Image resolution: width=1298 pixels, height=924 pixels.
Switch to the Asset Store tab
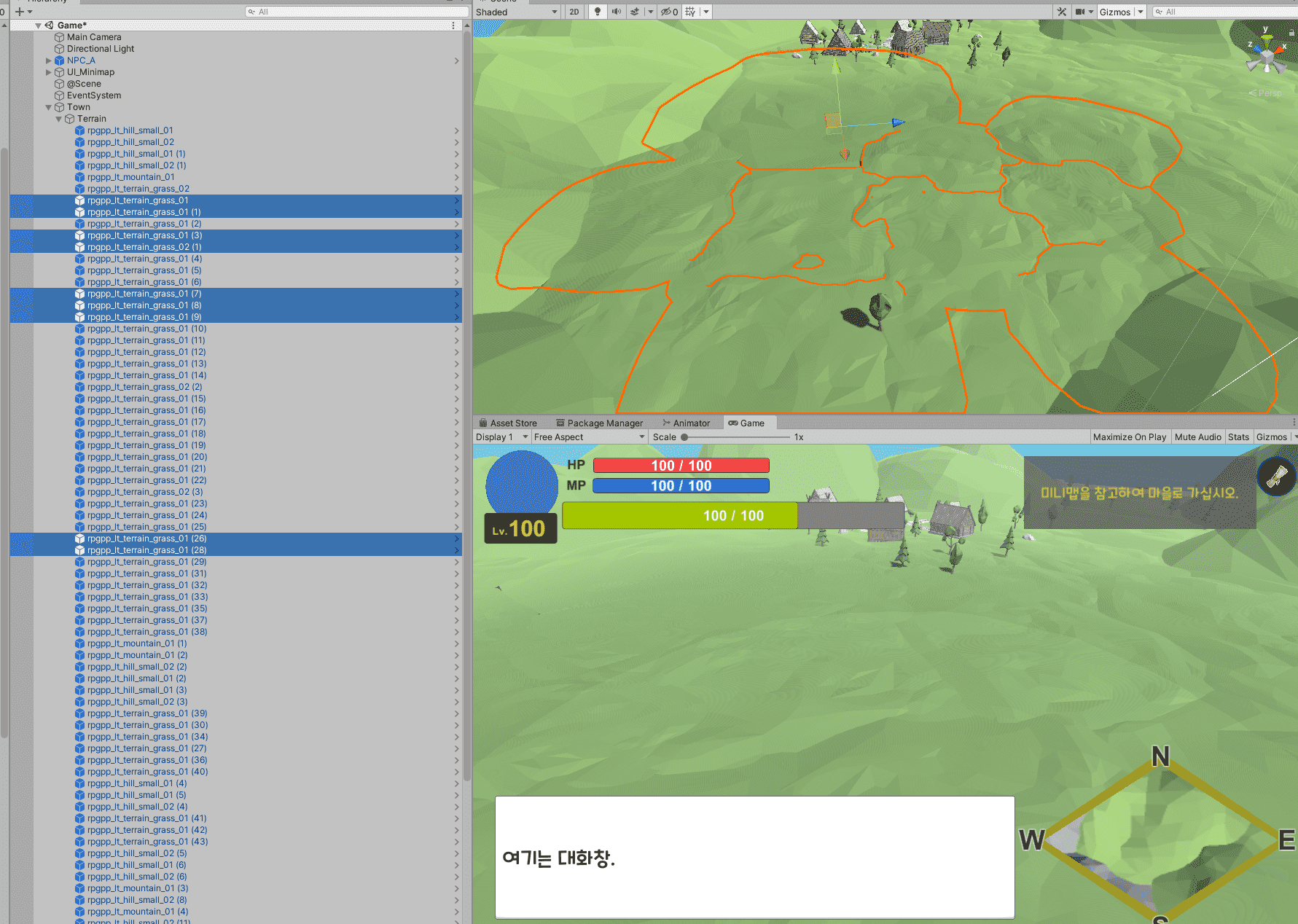[508, 423]
